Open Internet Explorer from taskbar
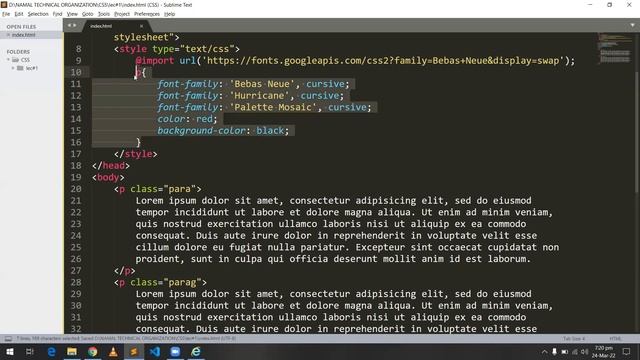 [196, 351]
